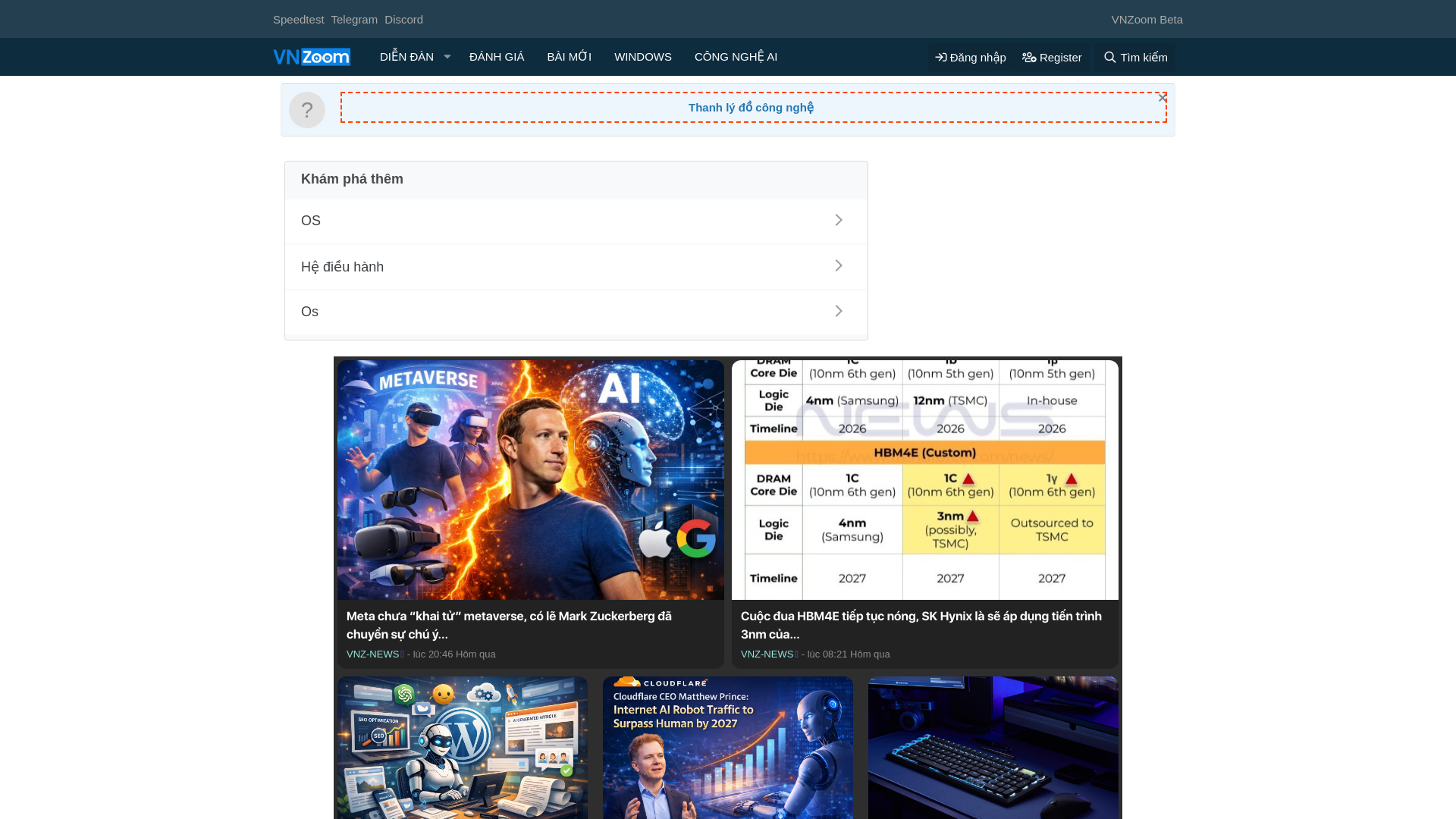Click the lúc 08:21 Hôm qua timestamp

[x=849, y=654]
